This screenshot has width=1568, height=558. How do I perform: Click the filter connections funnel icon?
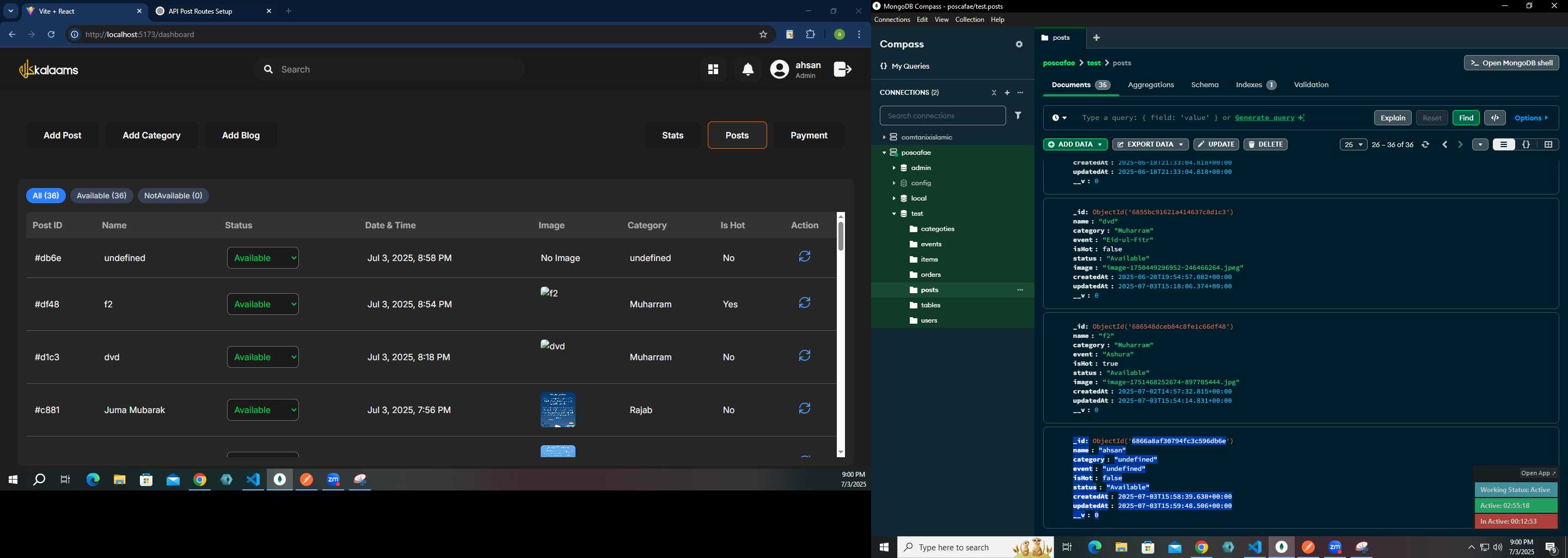1018,116
